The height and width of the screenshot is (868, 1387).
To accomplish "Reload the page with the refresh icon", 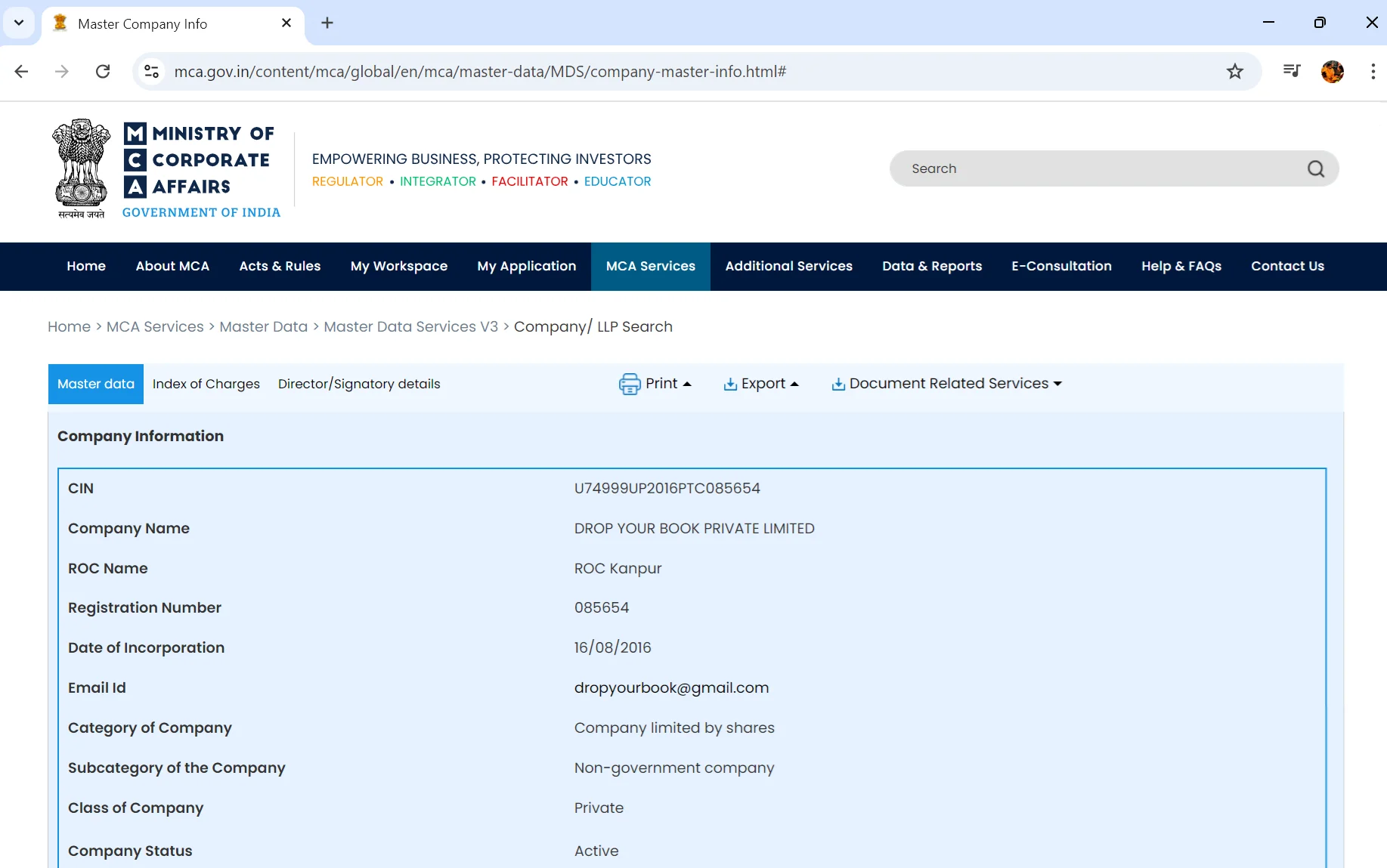I will pyautogui.click(x=103, y=72).
